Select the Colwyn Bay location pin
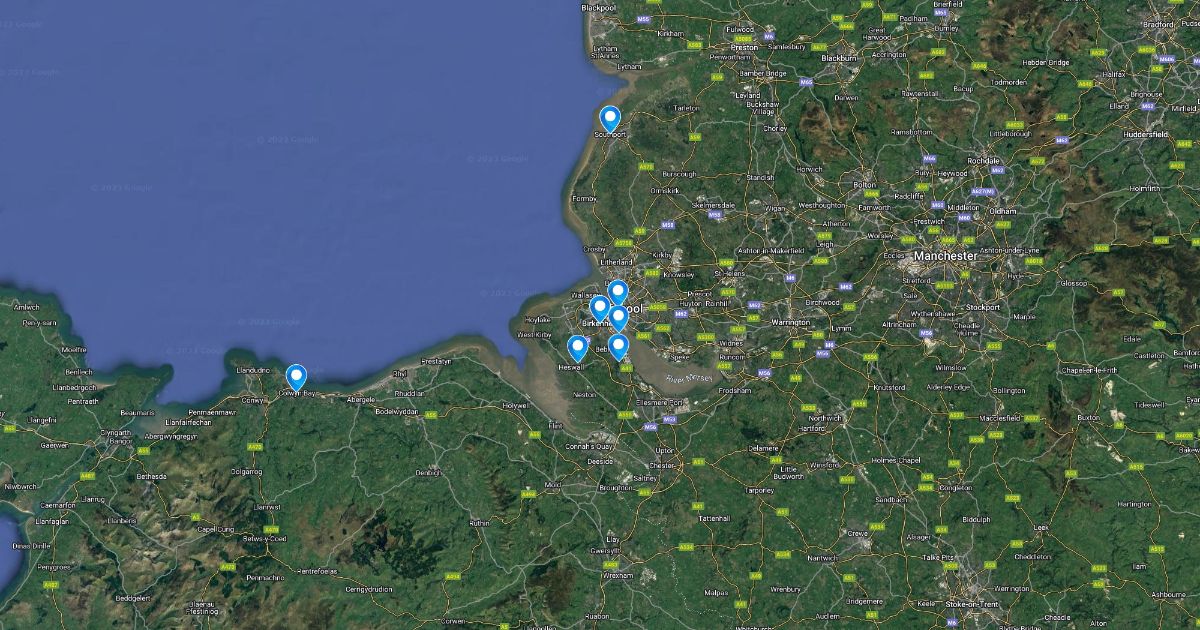The image size is (1200, 630). pos(296,378)
